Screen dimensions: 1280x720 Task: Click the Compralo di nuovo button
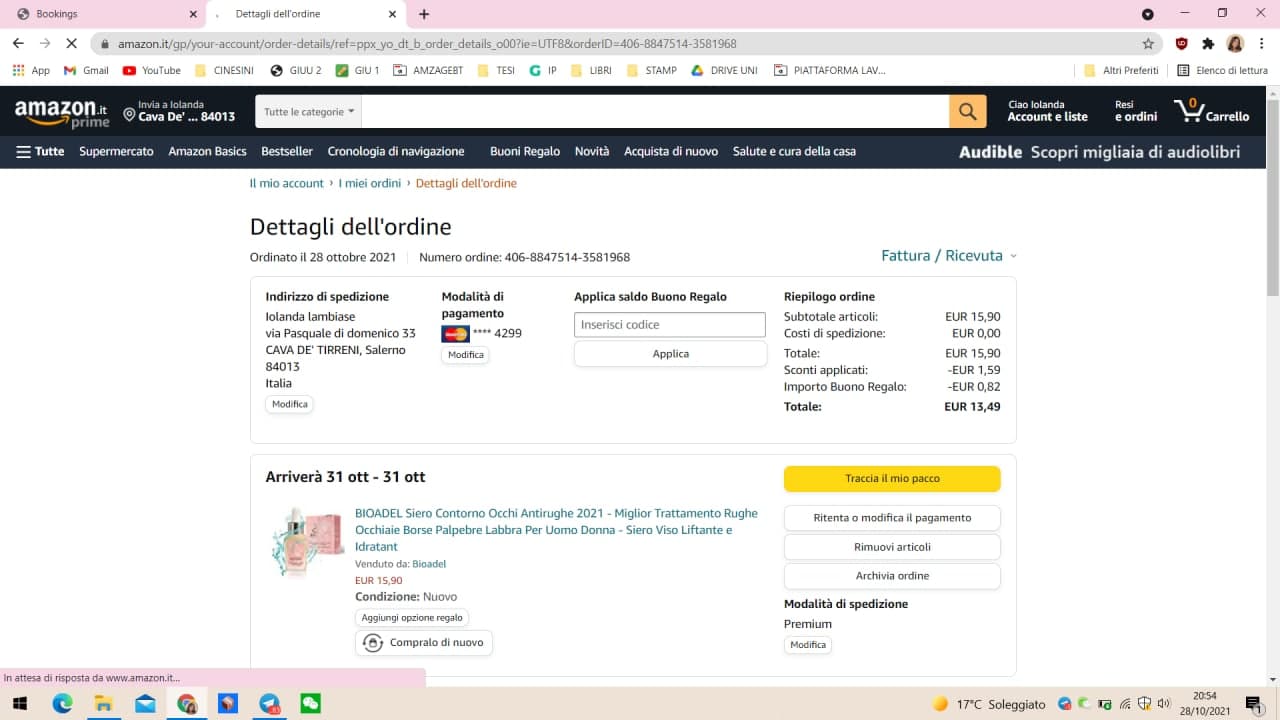[424, 643]
